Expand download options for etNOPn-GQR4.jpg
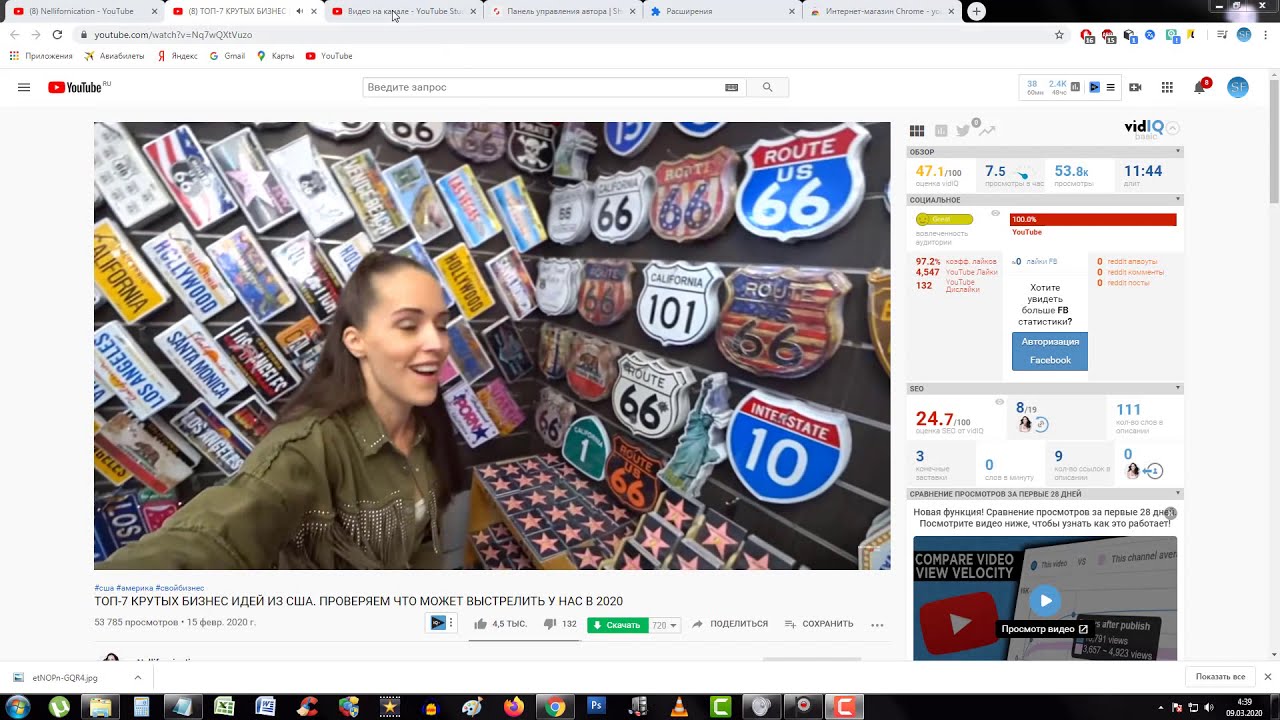1280x720 pixels. tap(137, 677)
